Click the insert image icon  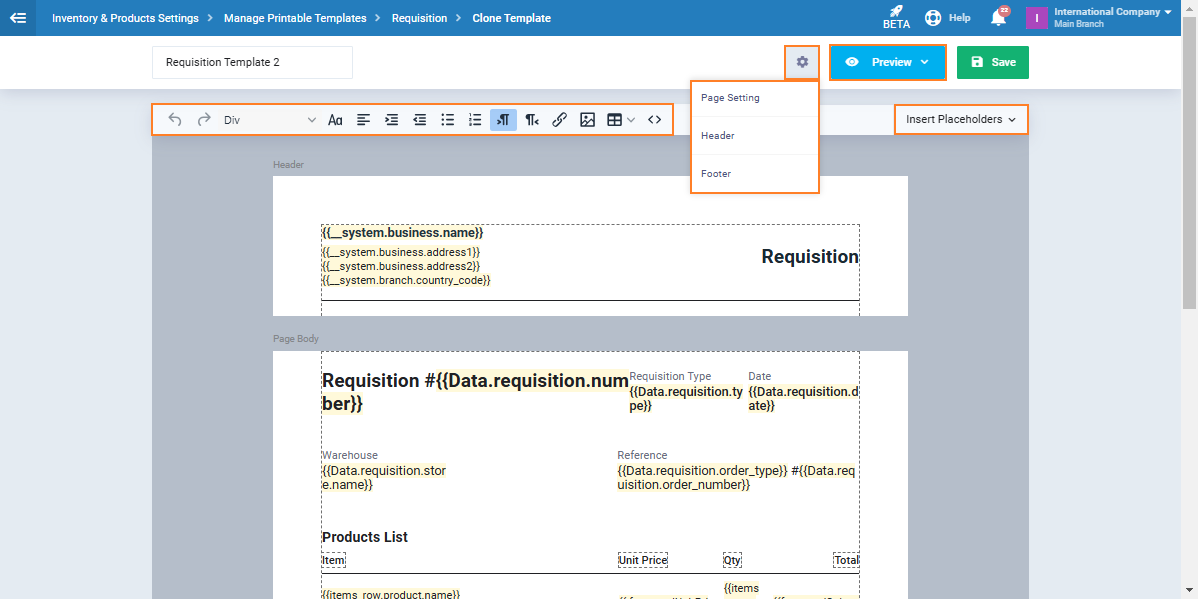[588, 120]
